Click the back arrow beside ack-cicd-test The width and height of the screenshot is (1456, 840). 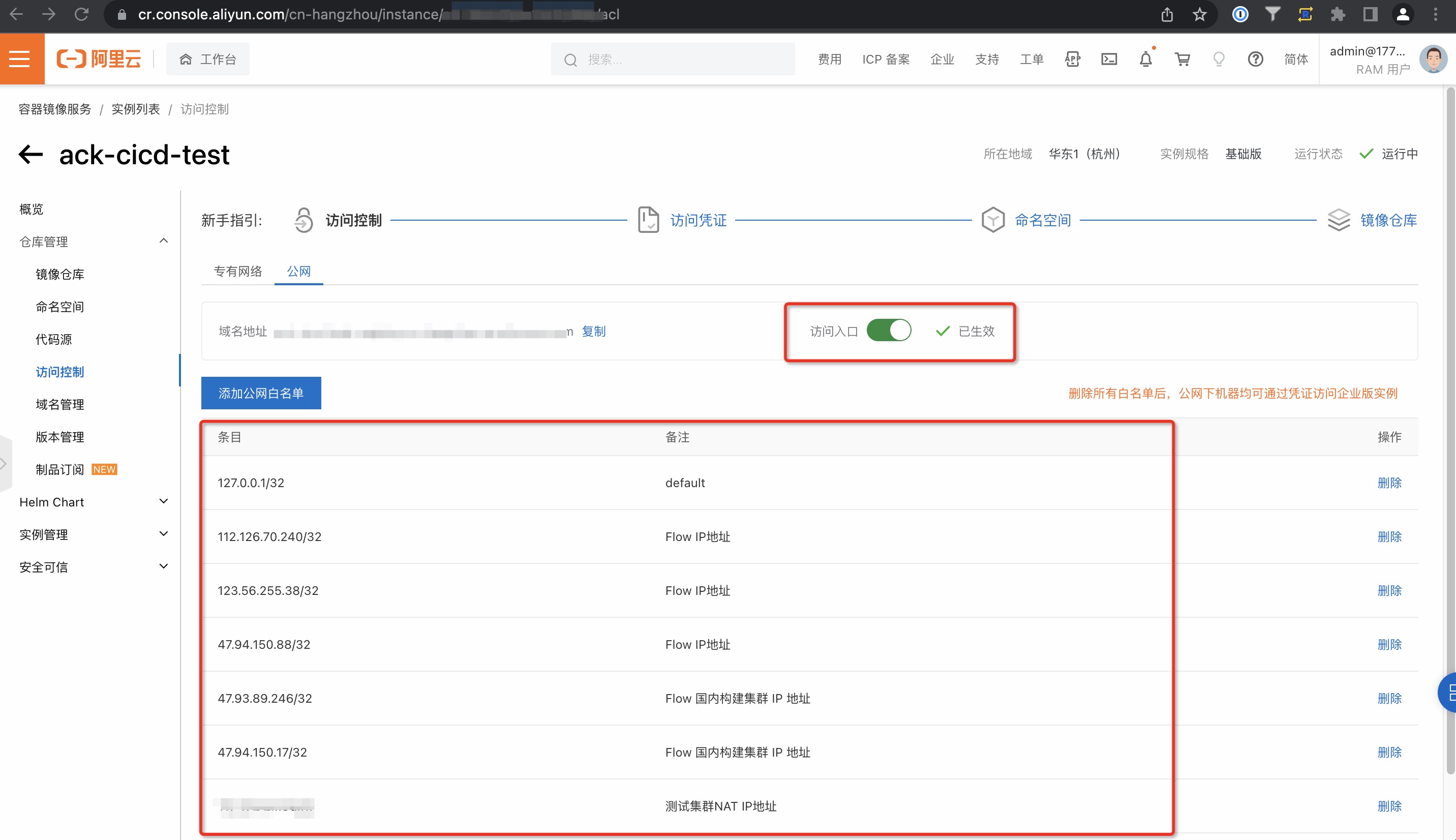(31, 154)
